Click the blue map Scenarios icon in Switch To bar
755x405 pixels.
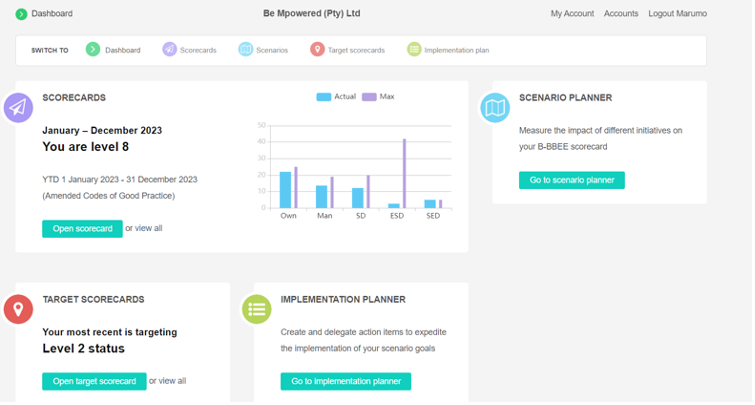click(x=246, y=49)
